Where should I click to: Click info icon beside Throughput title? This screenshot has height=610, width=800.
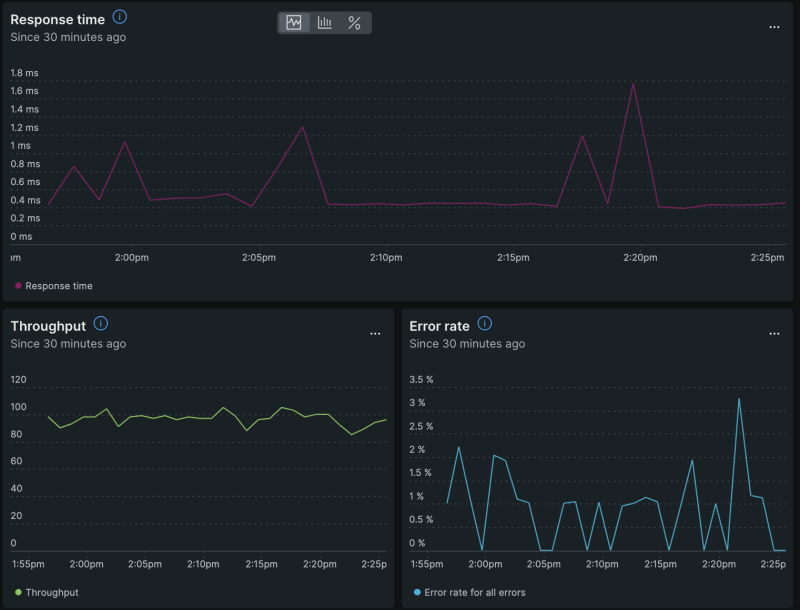[x=100, y=324]
